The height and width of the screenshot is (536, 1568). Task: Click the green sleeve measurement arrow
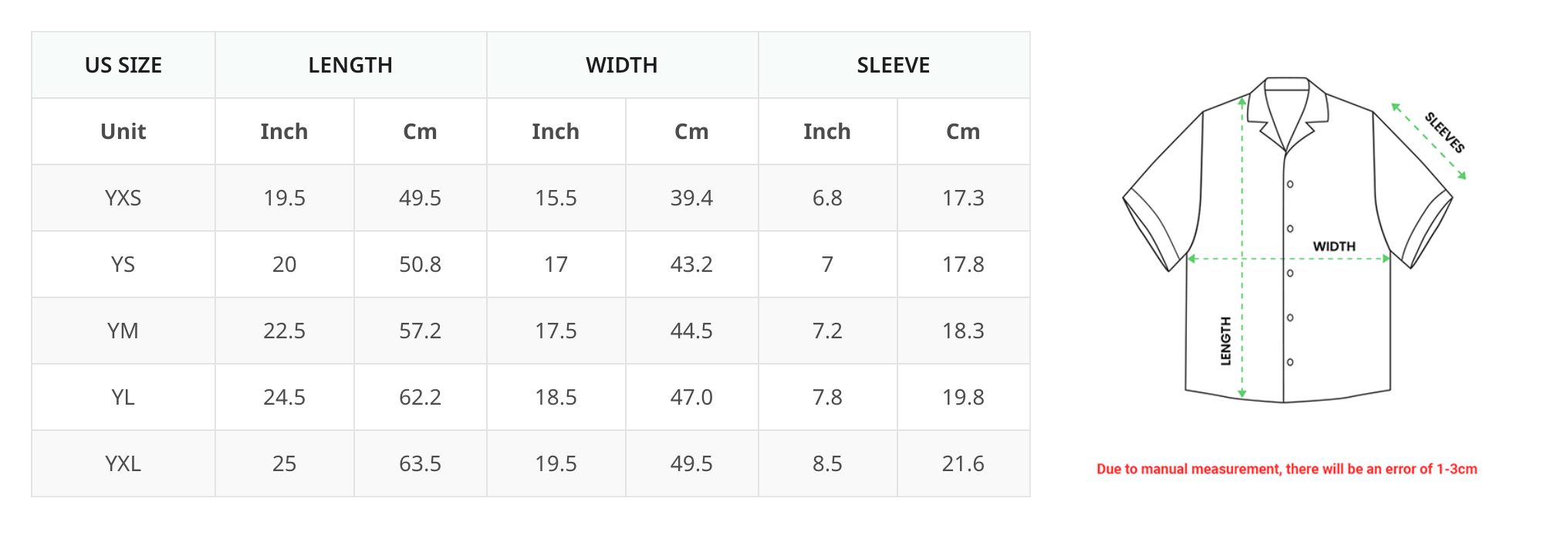tap(1428, 141)
